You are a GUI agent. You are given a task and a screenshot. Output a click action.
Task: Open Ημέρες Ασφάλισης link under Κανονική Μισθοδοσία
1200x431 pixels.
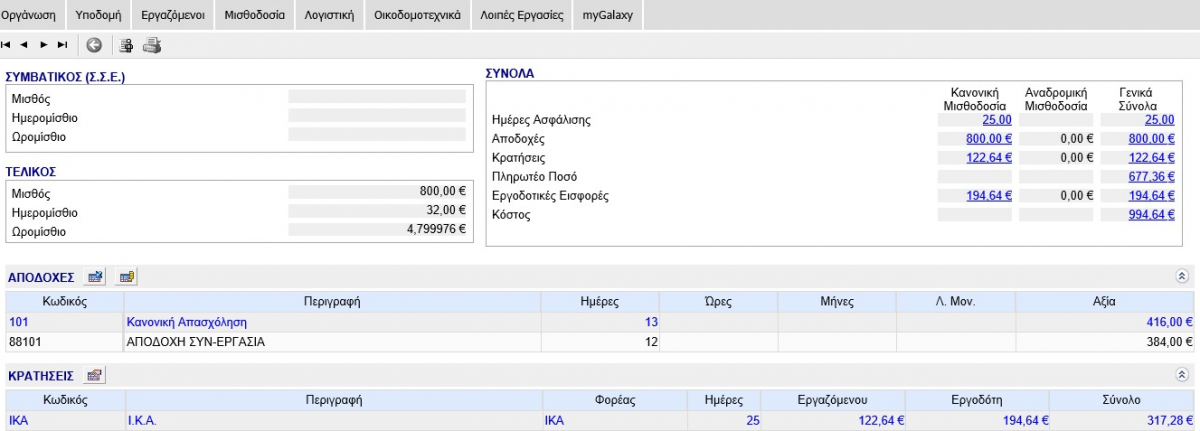(x=997, y=120)
